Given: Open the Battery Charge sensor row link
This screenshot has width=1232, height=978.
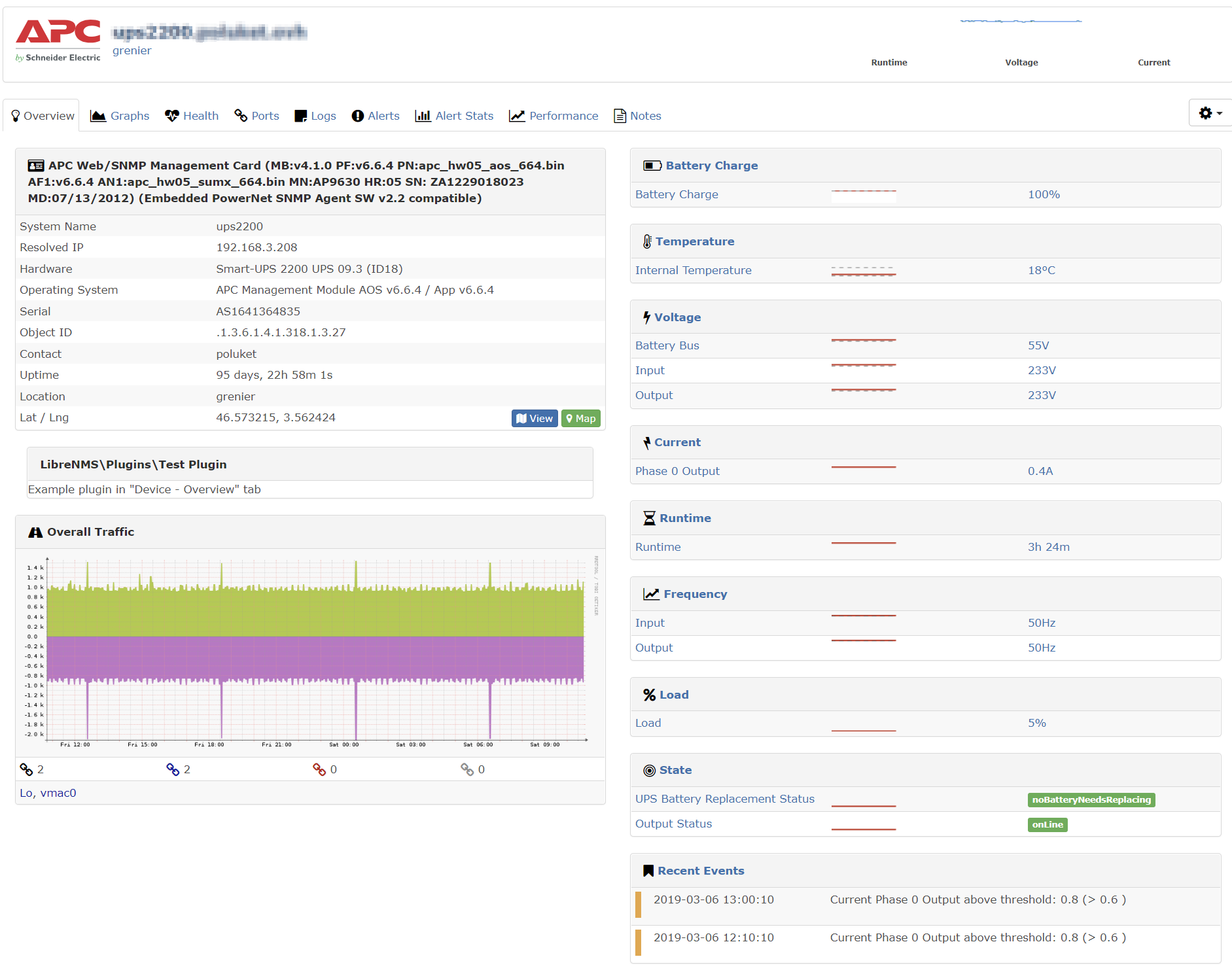Looking at the screenshot, I should (x=677, y=194).
